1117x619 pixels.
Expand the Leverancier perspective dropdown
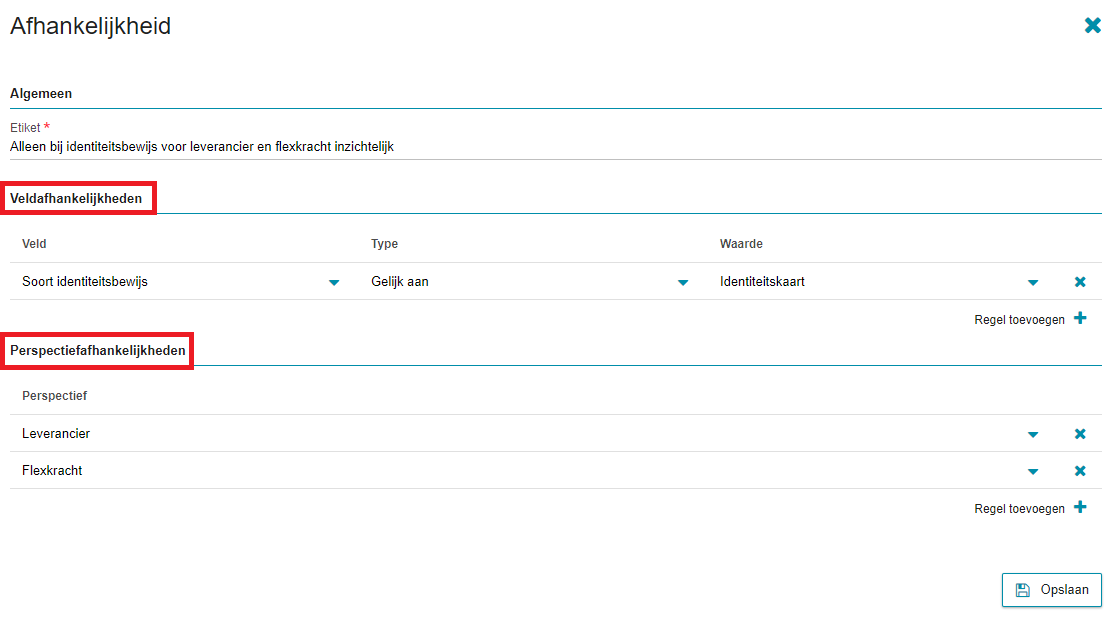tap(1032, 435)
